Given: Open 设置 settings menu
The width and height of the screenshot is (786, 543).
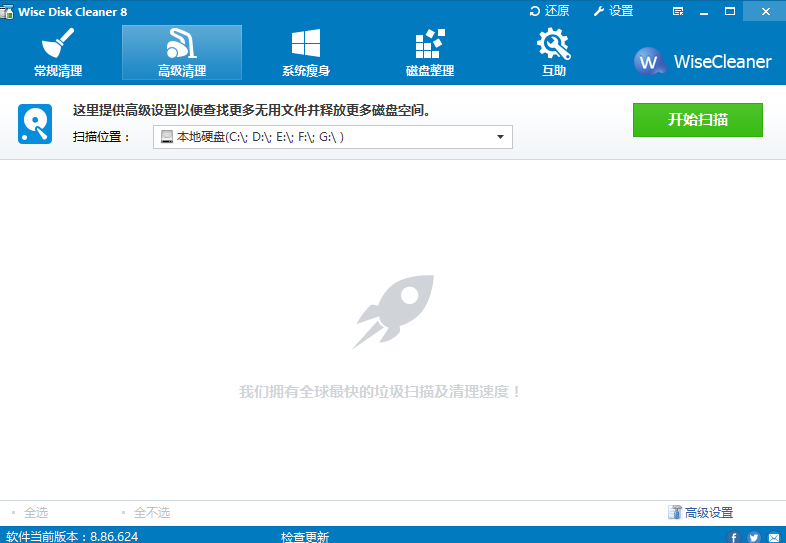Looking at the screenshot, I should (612, 11).
